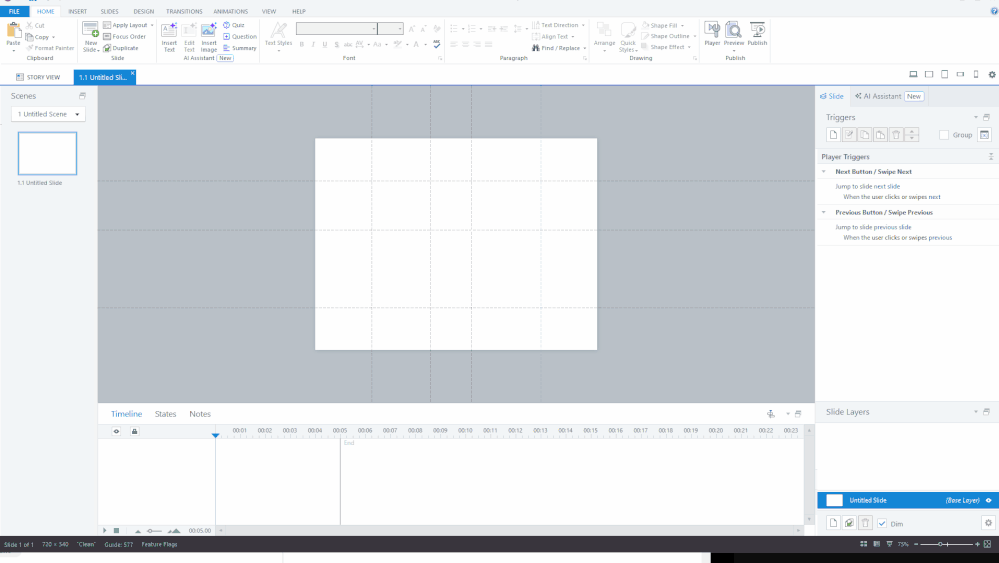This screenshot has width=999, height=563.
Task: Click the AI Question icon
Action: tap(240, 36)
